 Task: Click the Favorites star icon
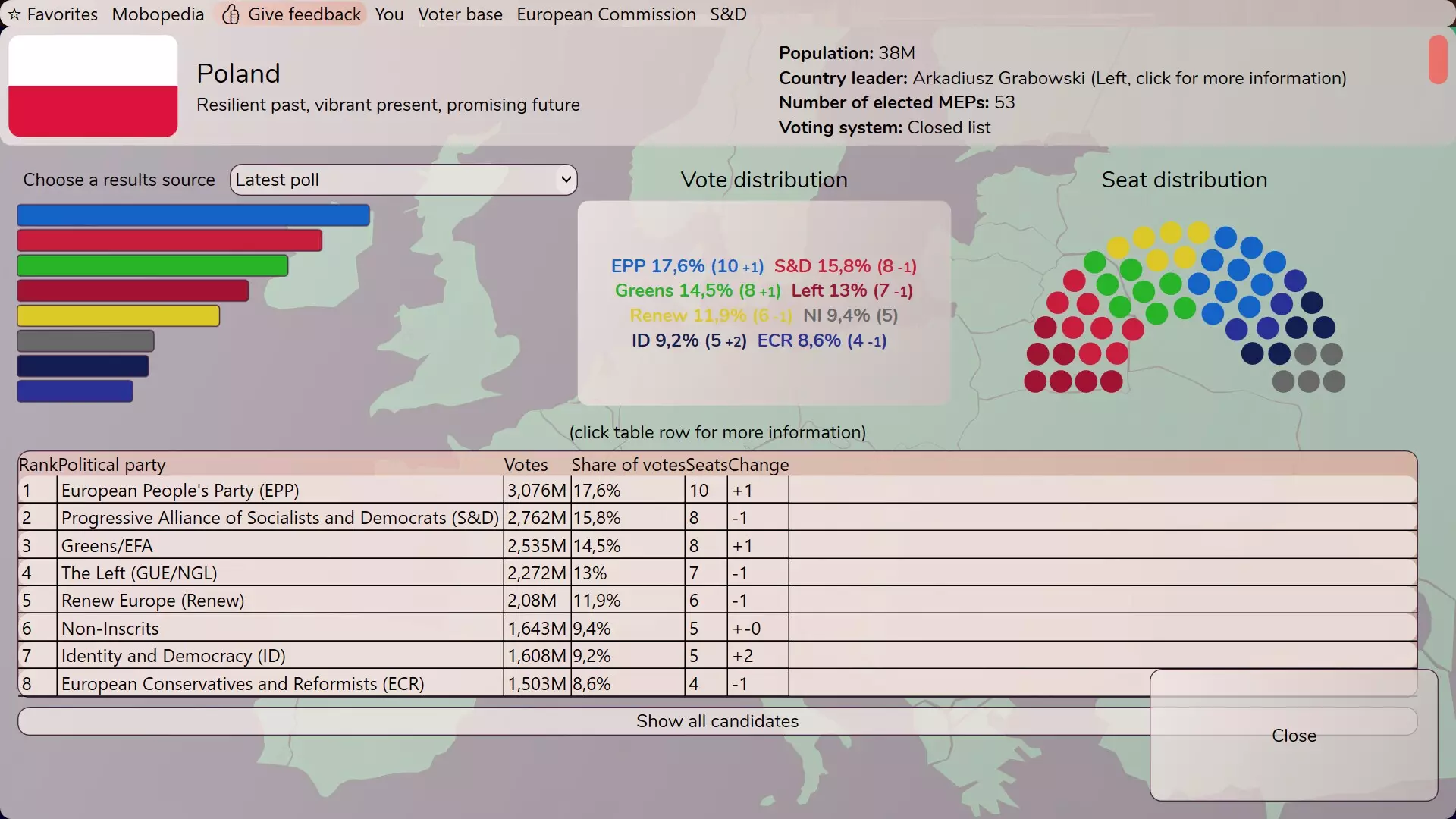coord(14,14)
